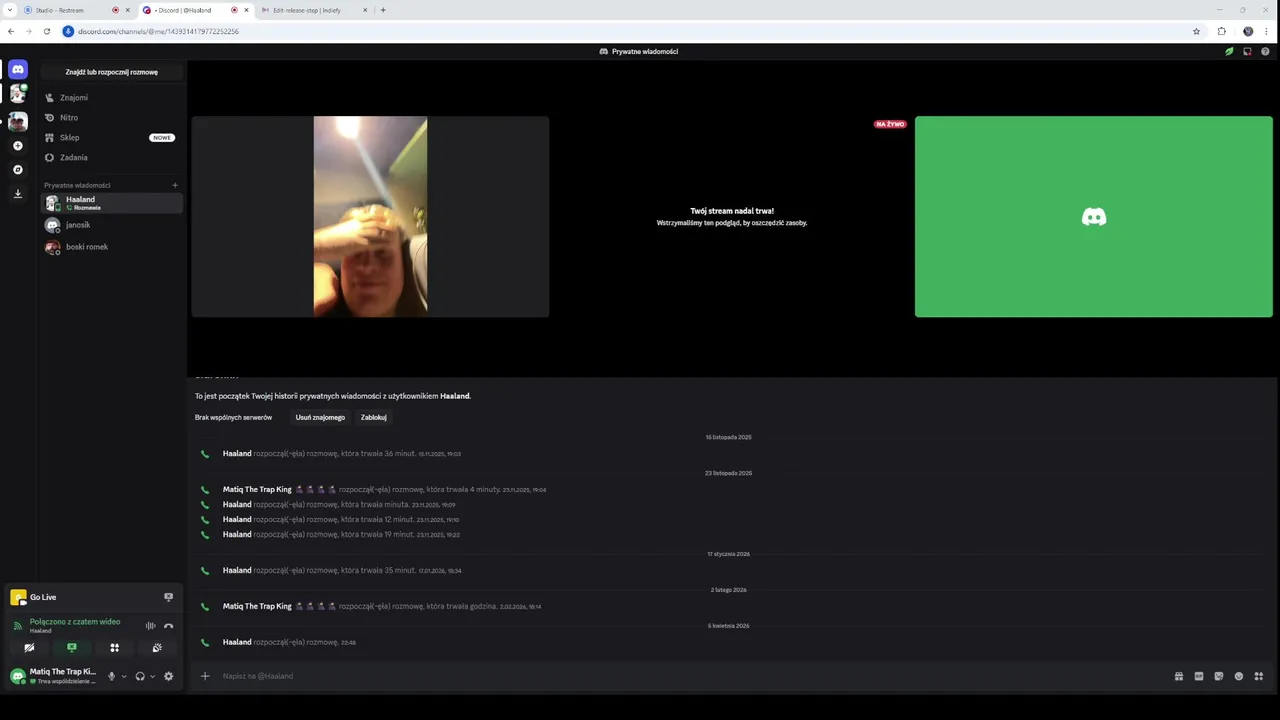Click the paused stream preview message
1280x720 pixels.
point(732,217)
